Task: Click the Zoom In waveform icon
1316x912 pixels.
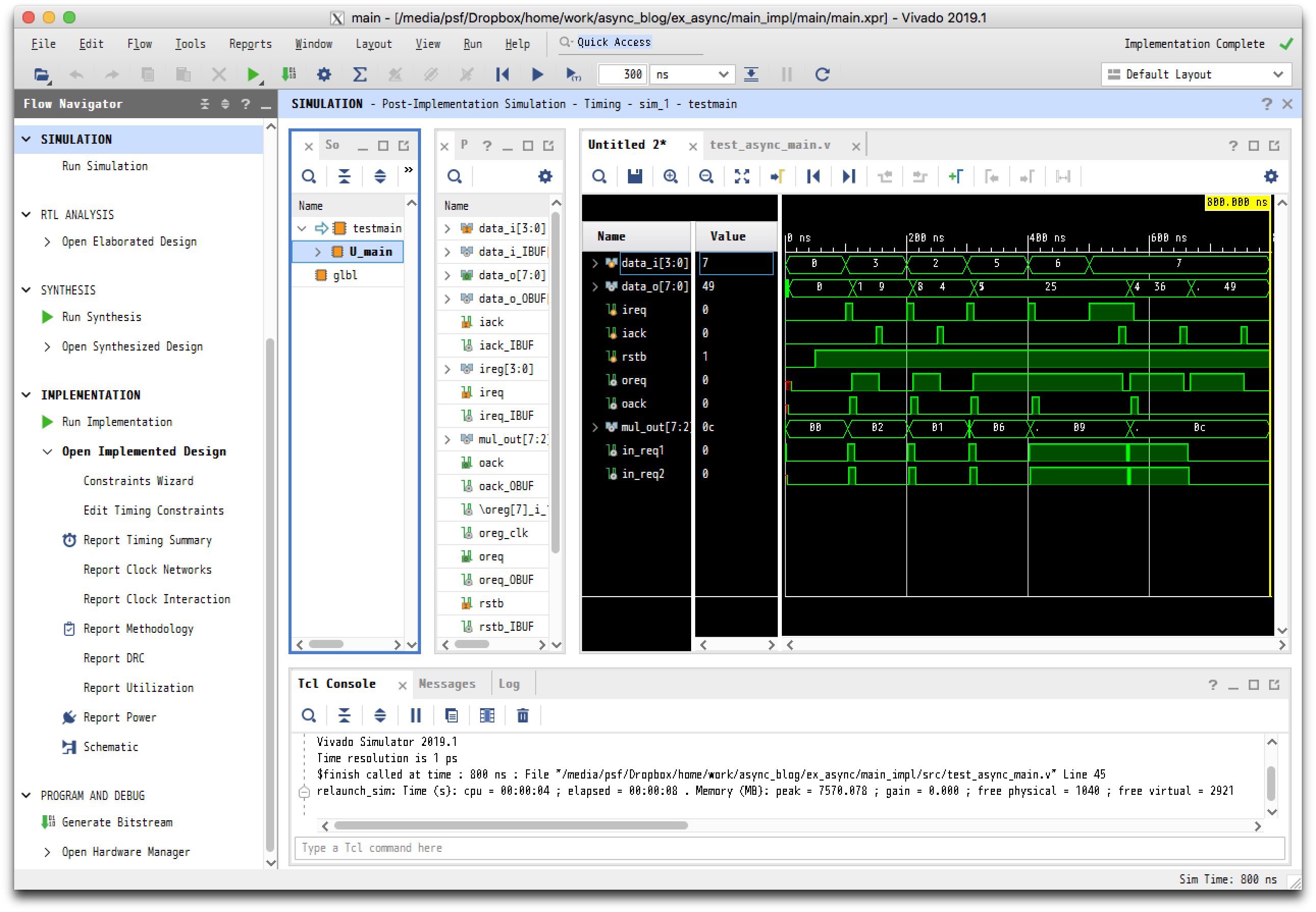Action: [671, 177]
